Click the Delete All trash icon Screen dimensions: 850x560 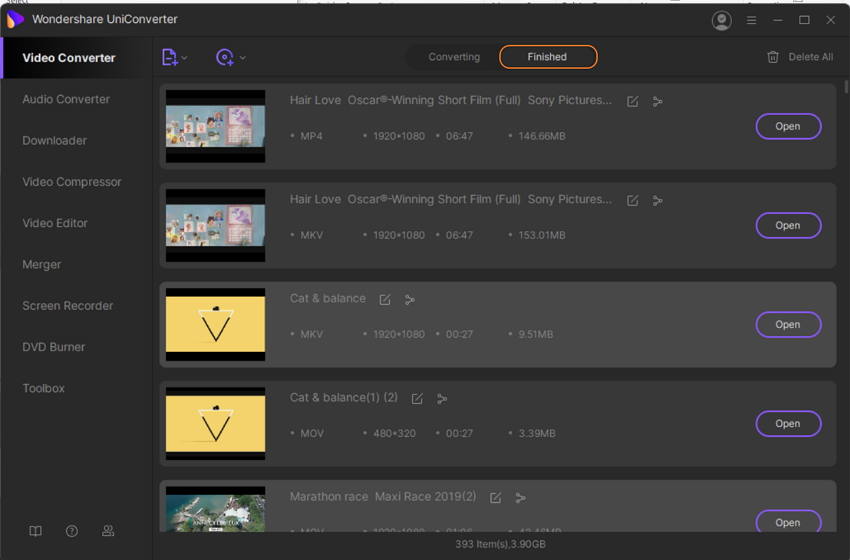pos(773,57)
